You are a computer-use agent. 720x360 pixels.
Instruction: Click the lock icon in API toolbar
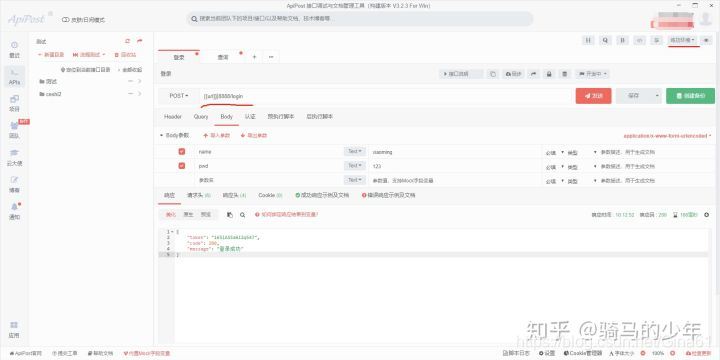click(x=549, y=74)
